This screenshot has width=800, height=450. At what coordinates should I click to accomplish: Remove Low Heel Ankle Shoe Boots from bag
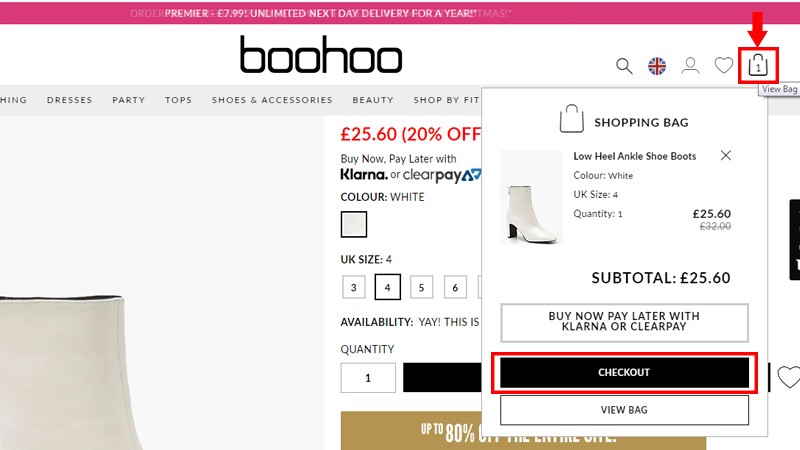click(726, 155)
